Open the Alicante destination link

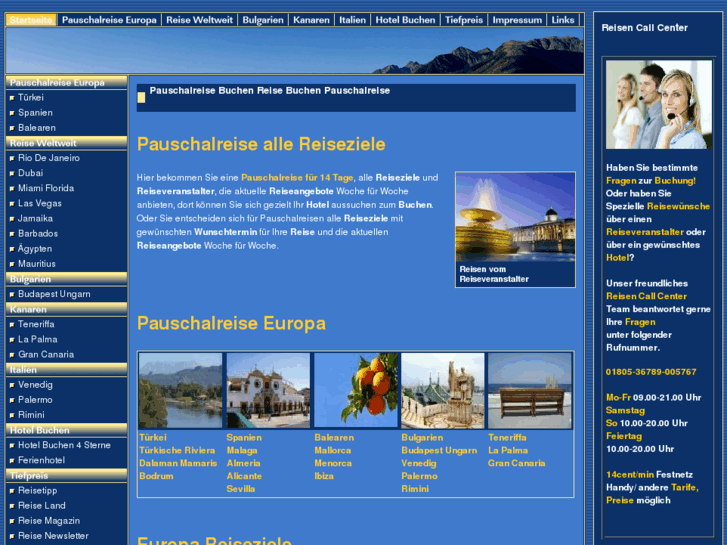(244, 476)
